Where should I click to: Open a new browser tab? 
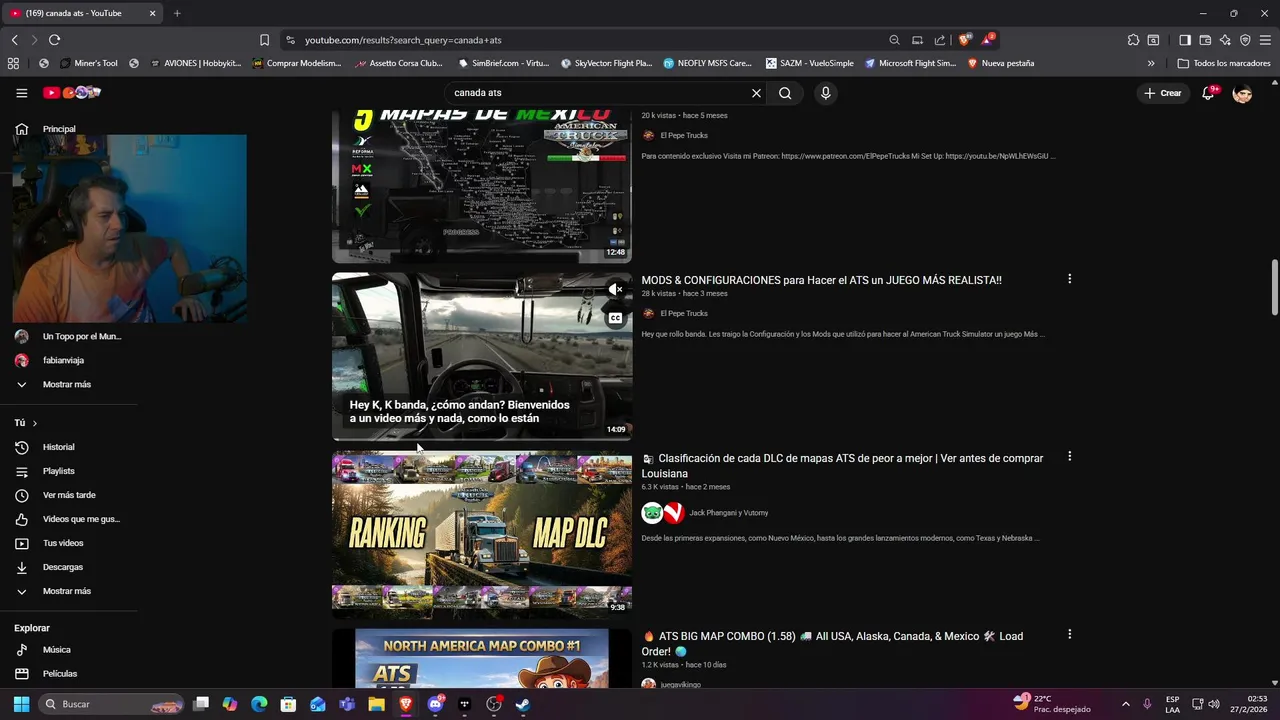point(177,13)
